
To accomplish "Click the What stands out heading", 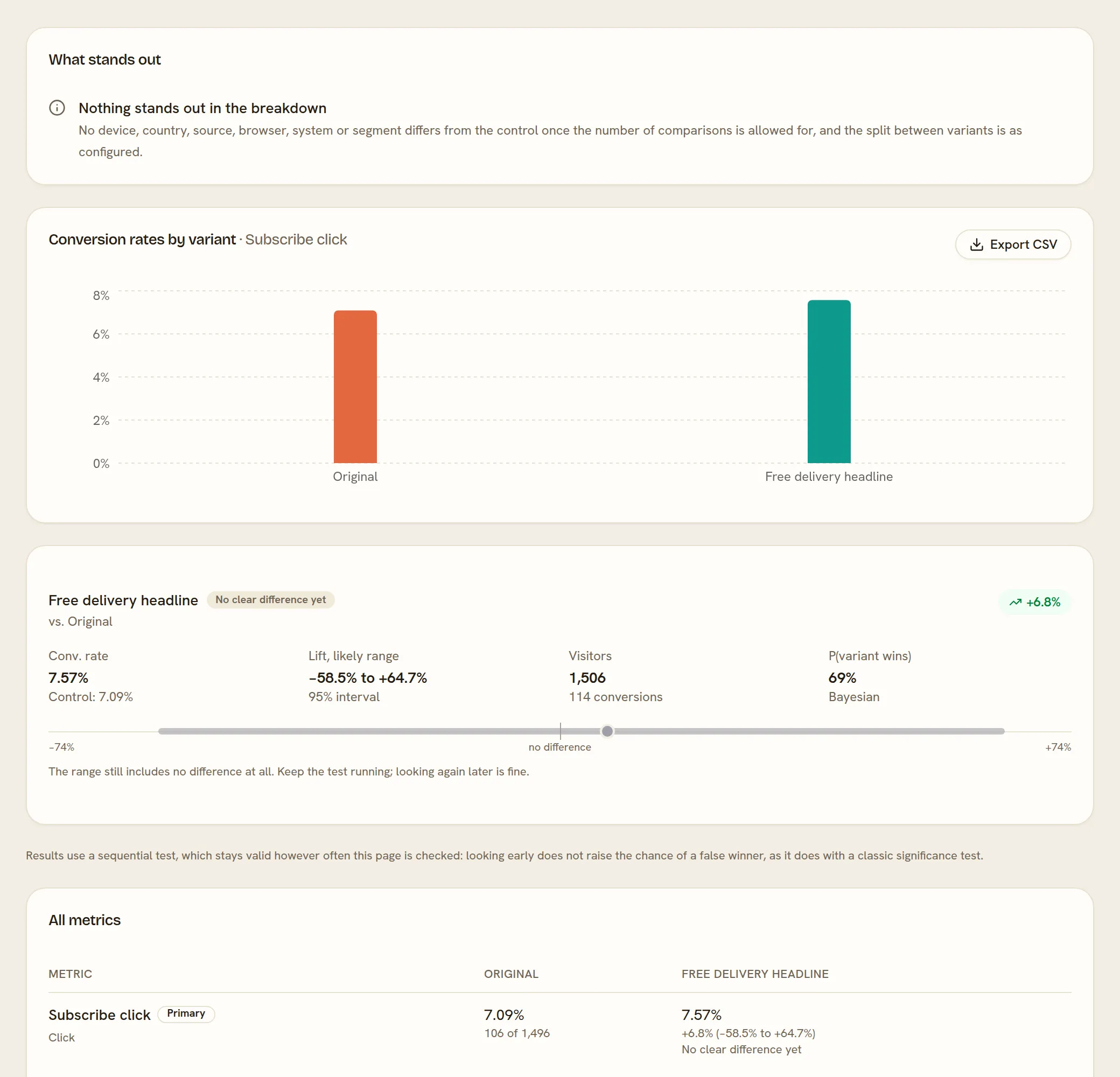I will pos(104,59).
